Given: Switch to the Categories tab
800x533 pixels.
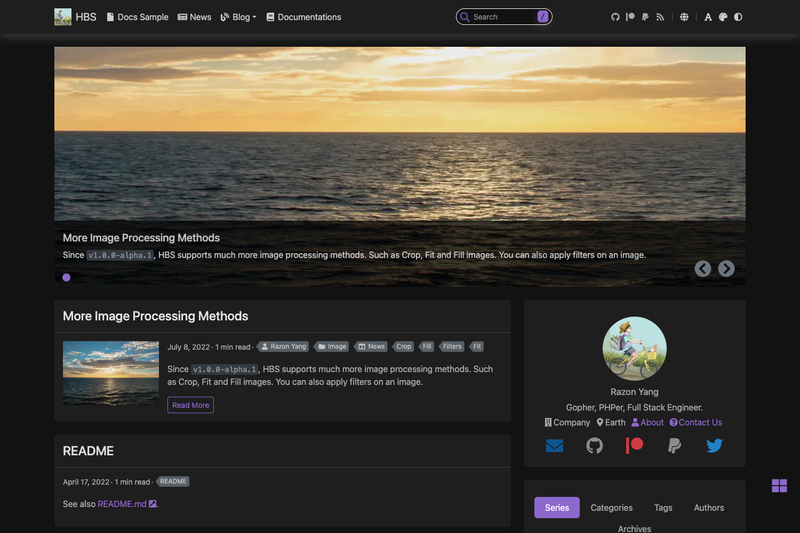Looking at the screenshot, I should (x=611, y=507).
